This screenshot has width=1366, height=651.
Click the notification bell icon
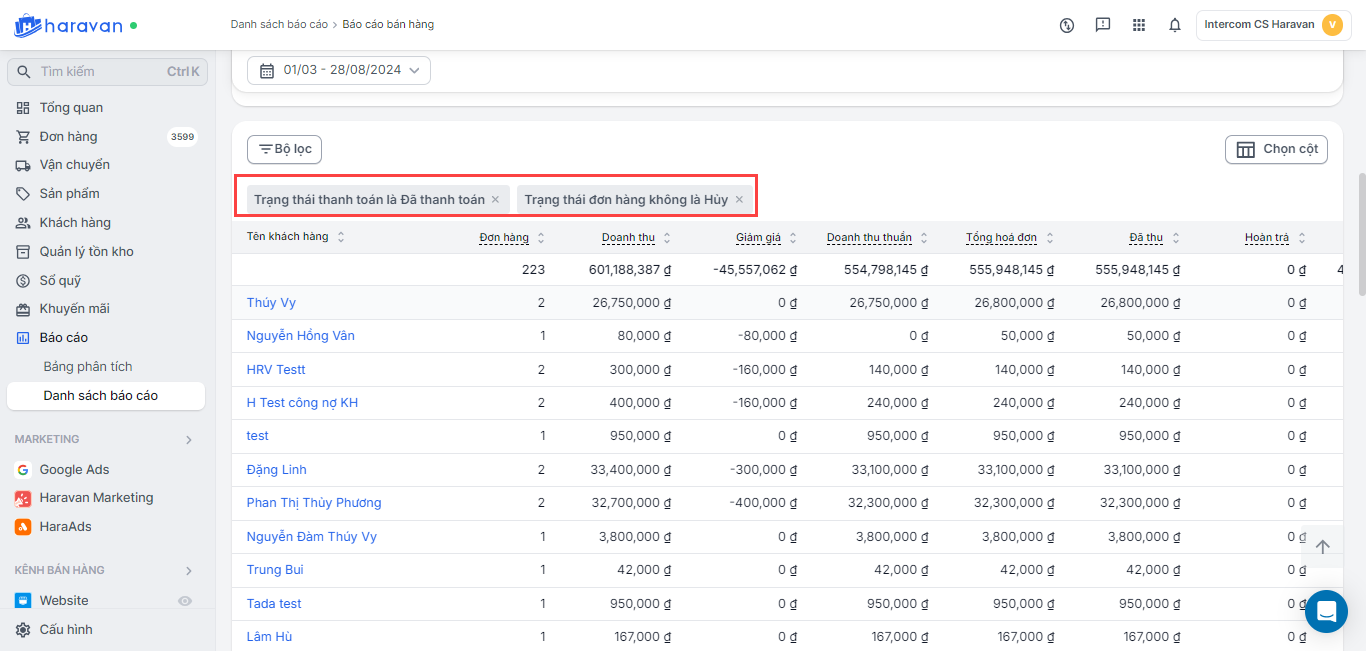pos(1175,25)
